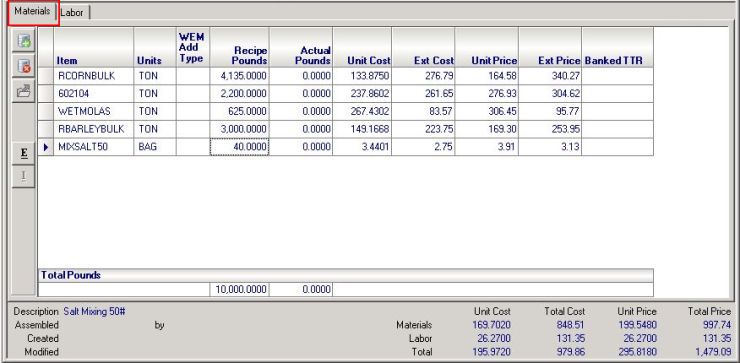Click the Total Pounds footer label
This screenshot has height=363, width=740.
click(x=71, y=275)
